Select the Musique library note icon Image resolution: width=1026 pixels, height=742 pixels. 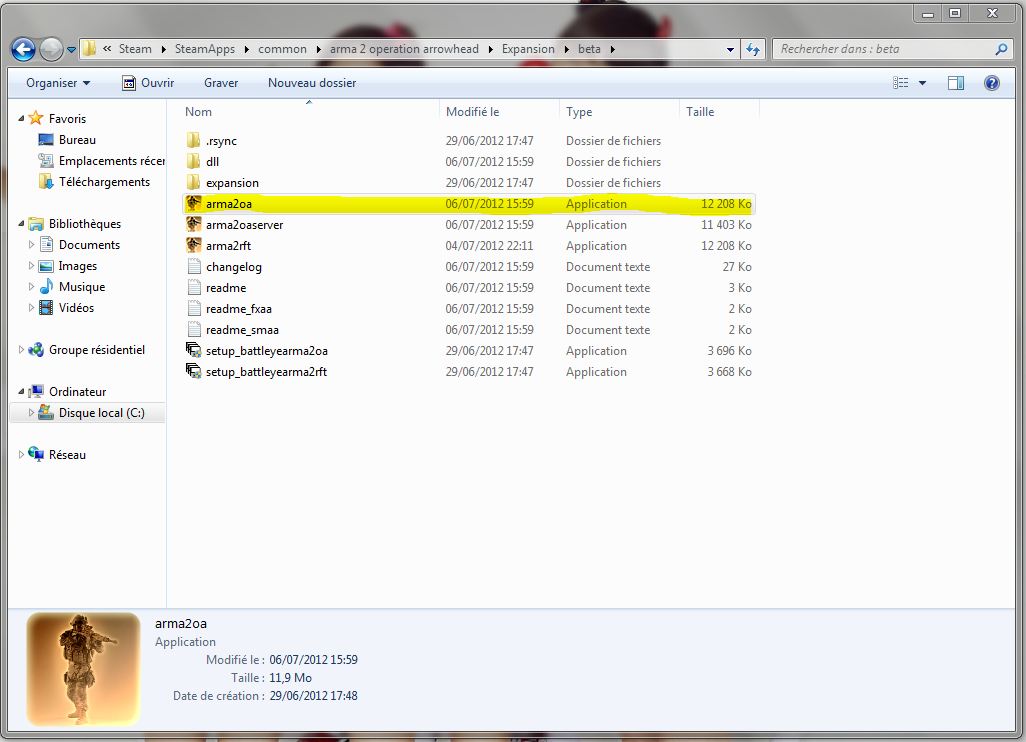46,286
